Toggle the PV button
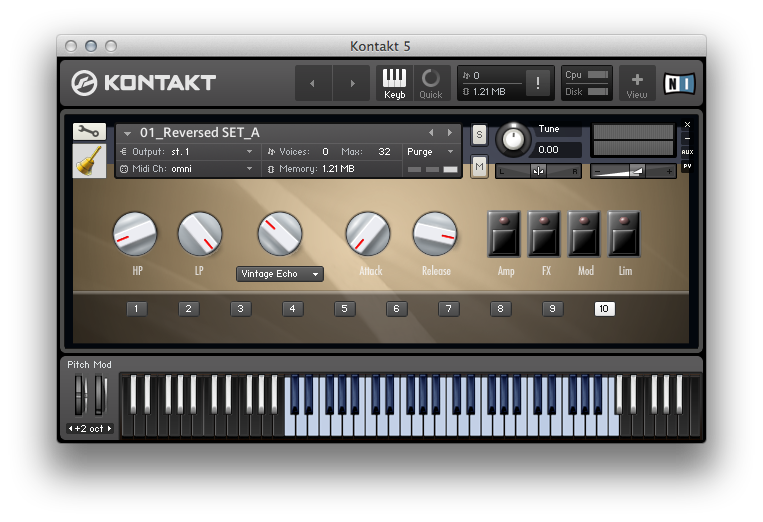 [687, 166]
